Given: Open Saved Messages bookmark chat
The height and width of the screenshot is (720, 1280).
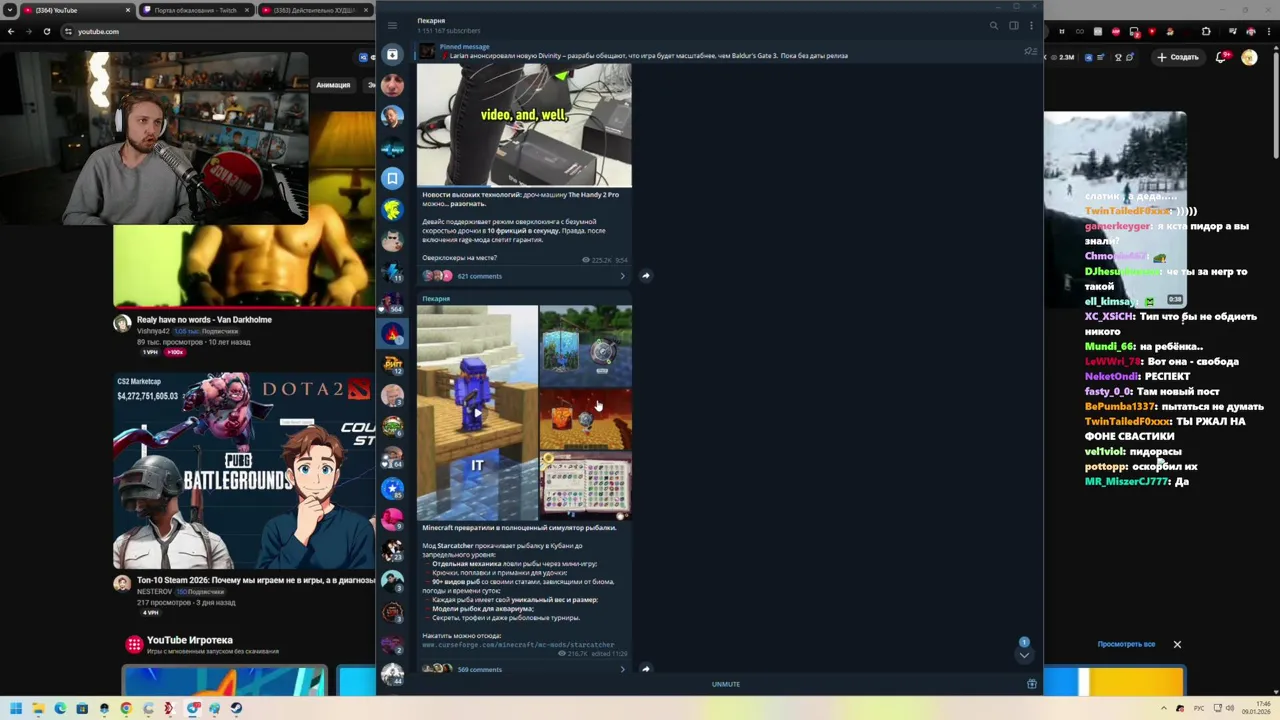Looking at the screenshot, I should (x=392, y=178).
